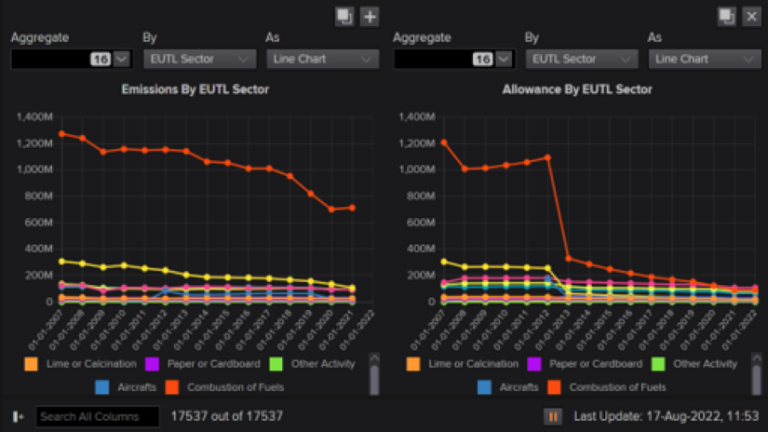The image size is (768, 432).
Task: Toggle the Combustion of Fuels swatch in the Allowance legend
Action: click(554, 387)
